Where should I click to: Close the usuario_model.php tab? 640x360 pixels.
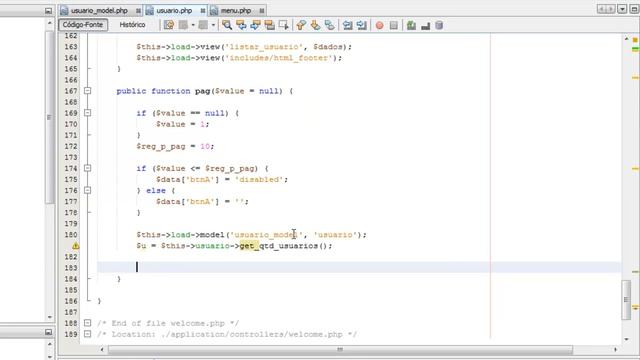pyautogui.click(x=138, y=11)
